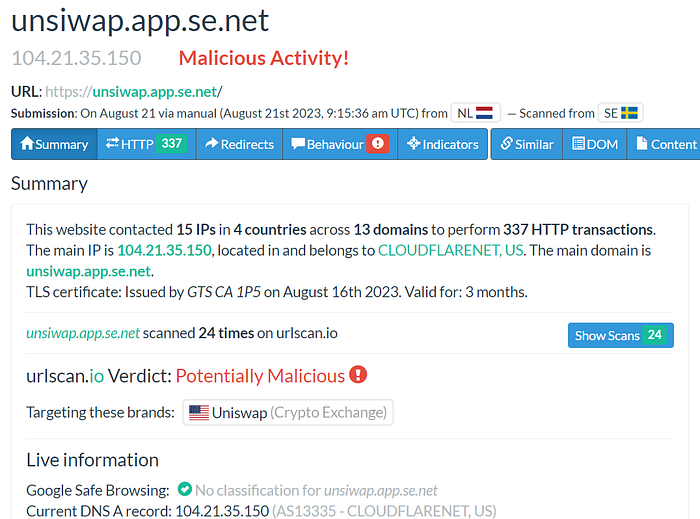Image resolution: width=700 pixels, height=519 pixels.
Task: Click the green check icon for Safe Browsing
Action: 184,489
